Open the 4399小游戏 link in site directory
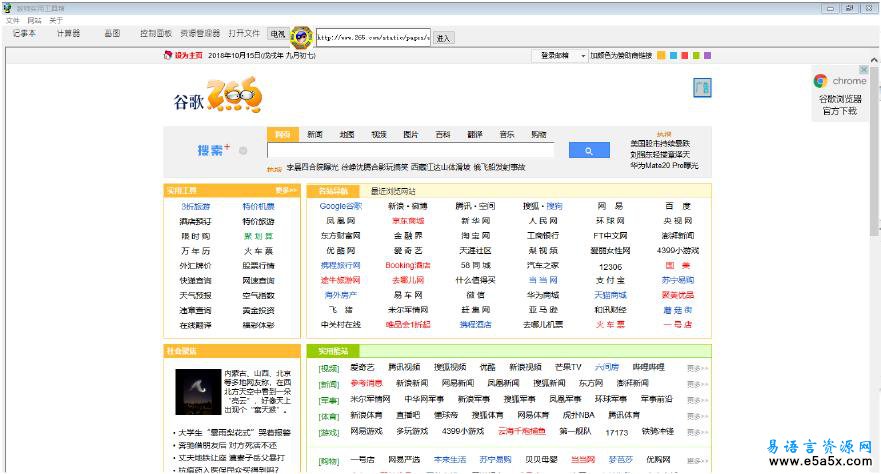This screenshot has width=881, height=474. point(678,250)
